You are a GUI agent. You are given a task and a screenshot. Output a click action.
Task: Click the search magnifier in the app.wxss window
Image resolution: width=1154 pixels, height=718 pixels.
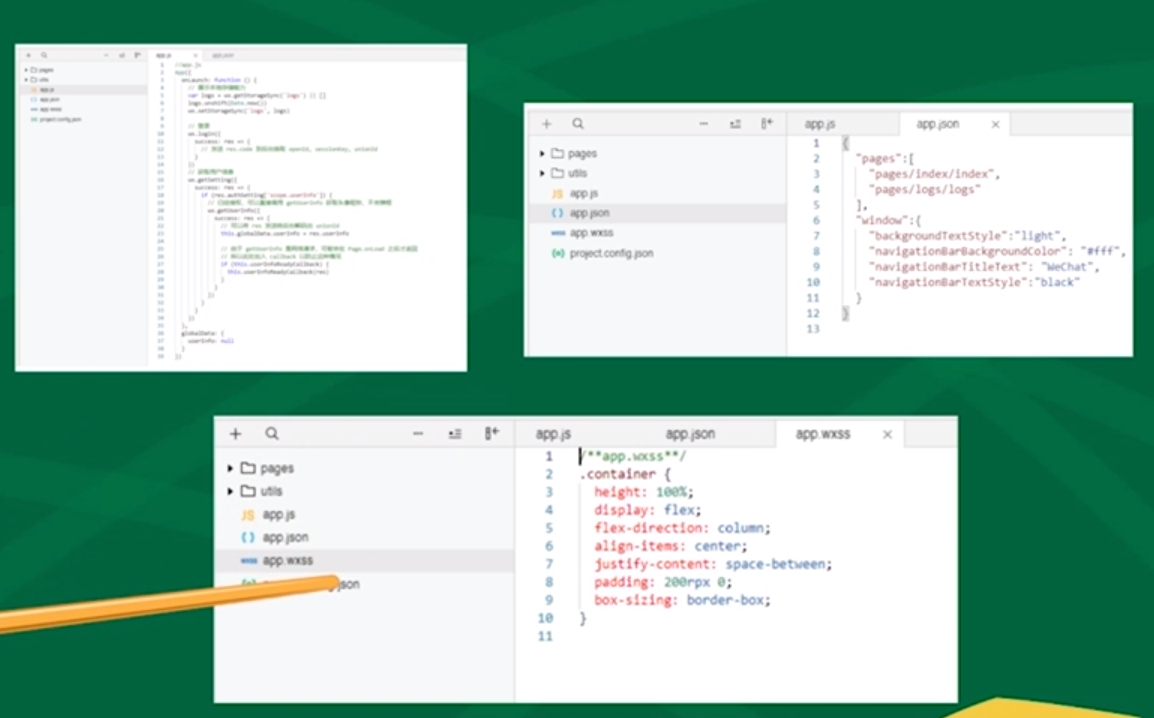point(272,434)
